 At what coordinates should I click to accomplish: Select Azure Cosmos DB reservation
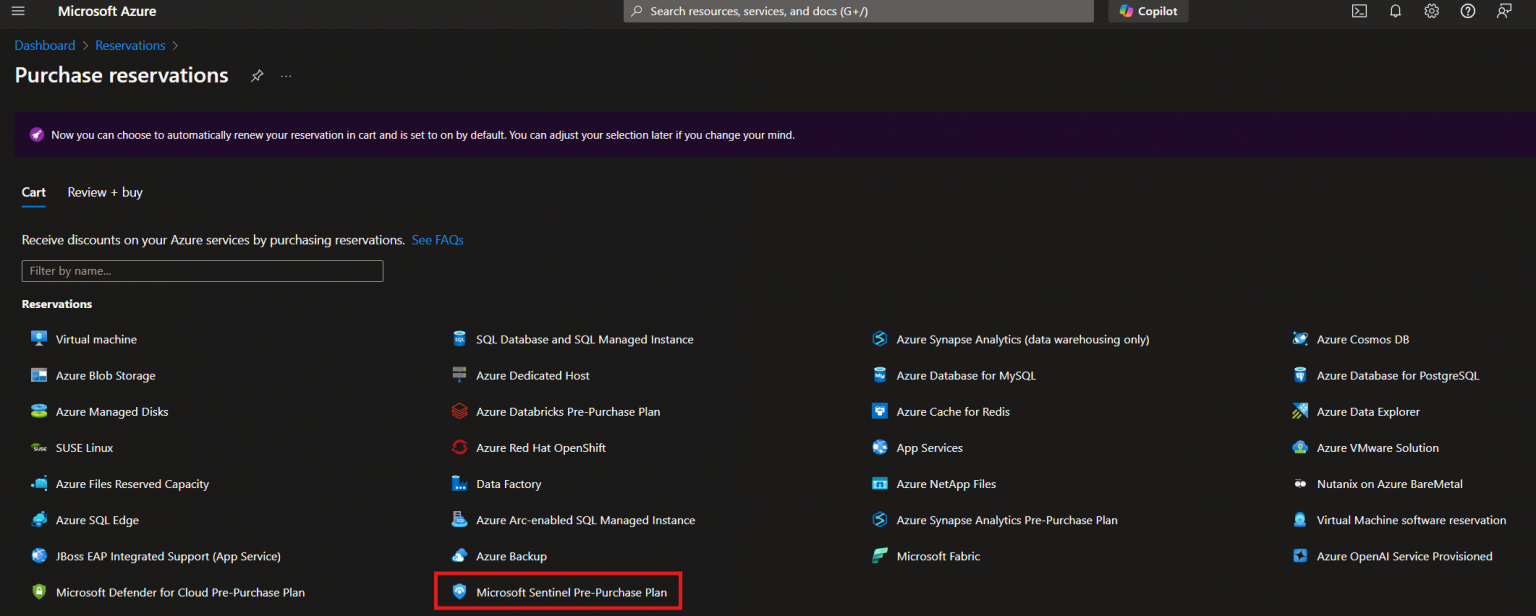[1362, 339]
